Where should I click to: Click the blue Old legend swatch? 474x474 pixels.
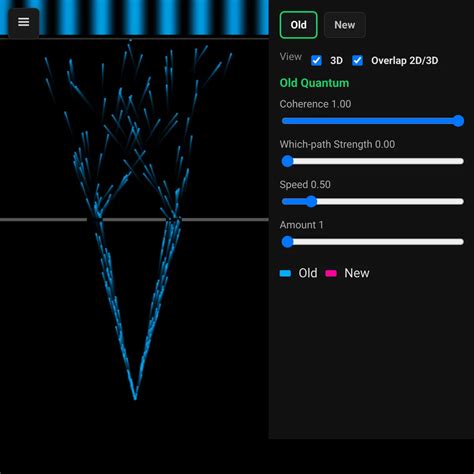click(285, 274)
